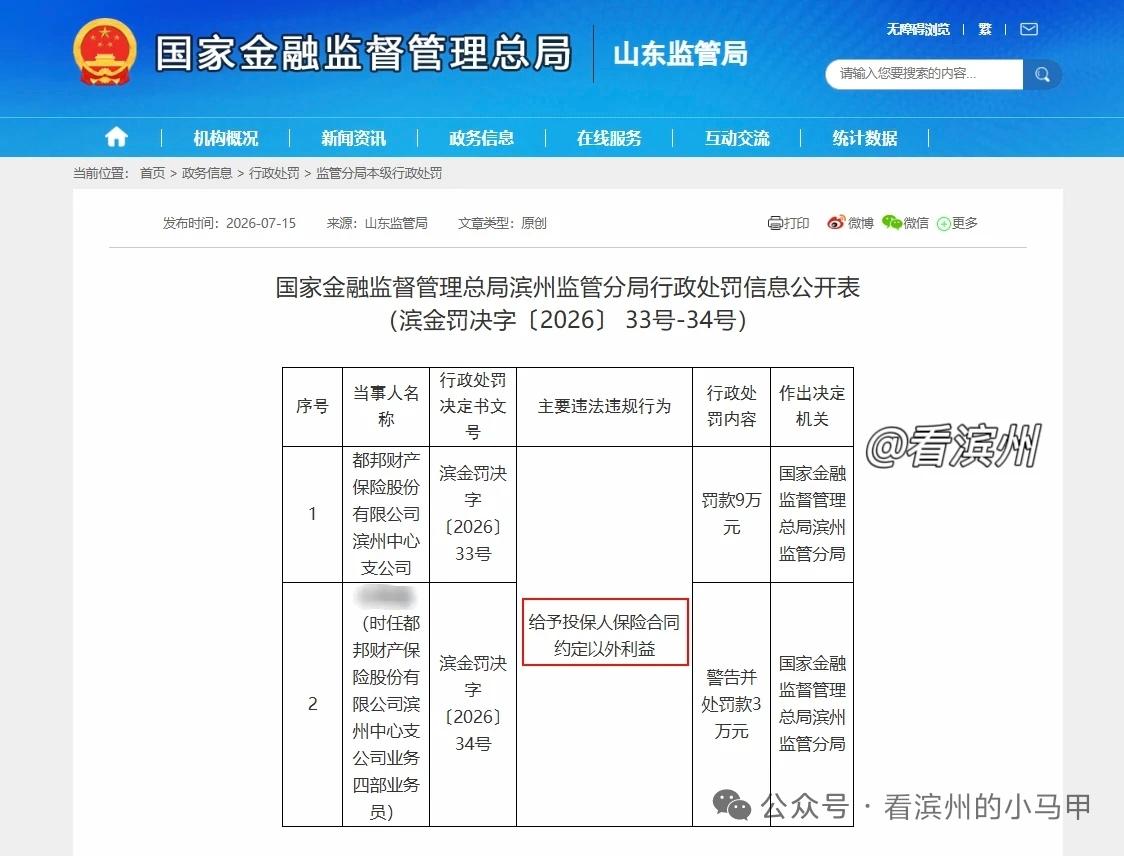Open the mail envelope icon at top right
This screenshot has height=856, width=1124.
(x=1029, y=29)
